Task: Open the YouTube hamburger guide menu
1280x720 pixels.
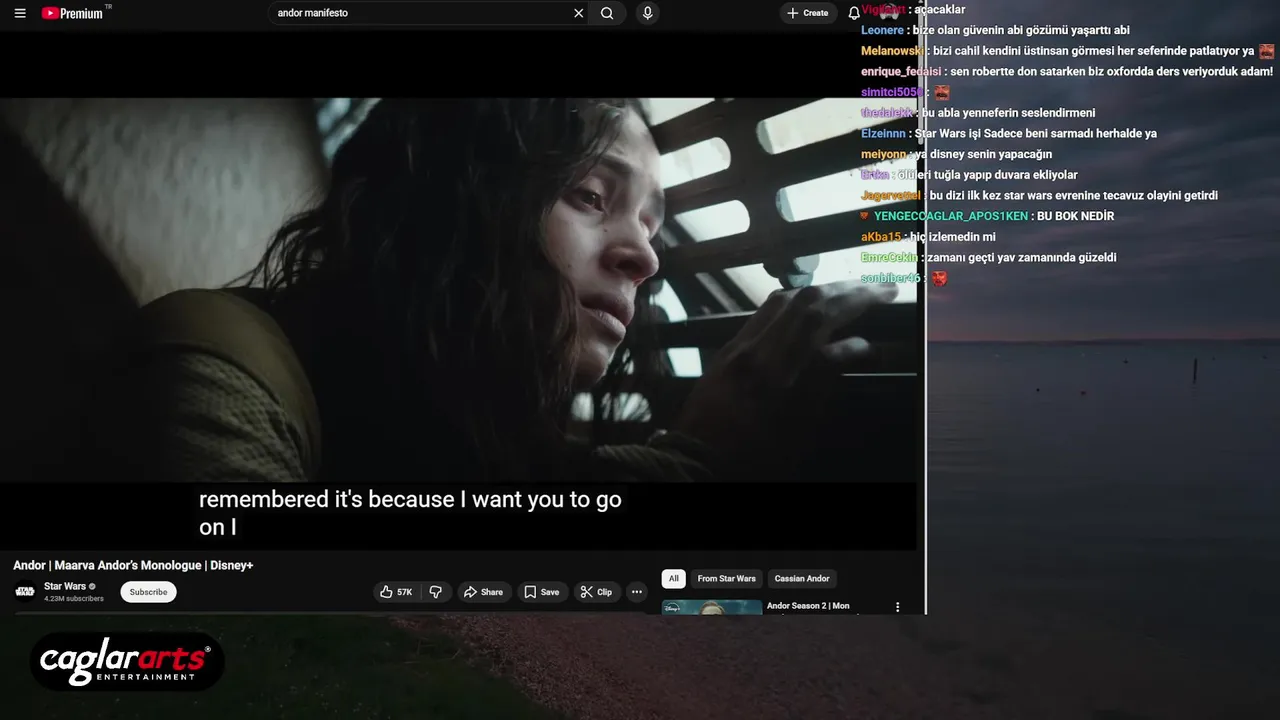Action: click(x=20, y=13)
